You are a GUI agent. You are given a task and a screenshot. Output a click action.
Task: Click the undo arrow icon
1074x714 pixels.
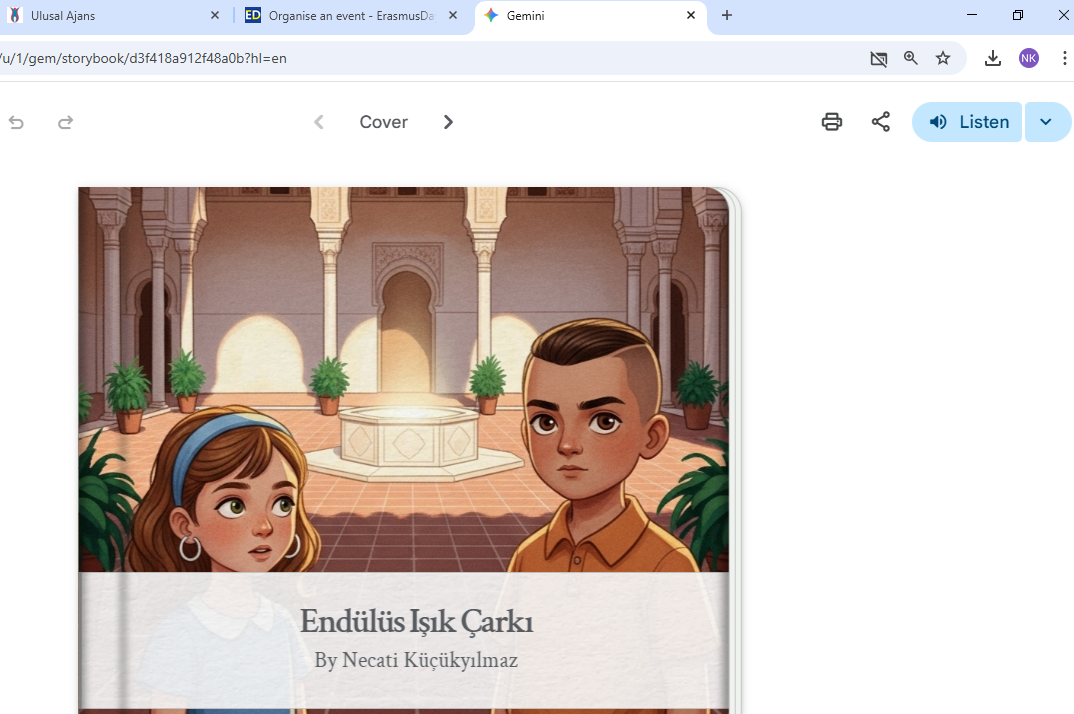pyautogui.click(x=16, y=122)
